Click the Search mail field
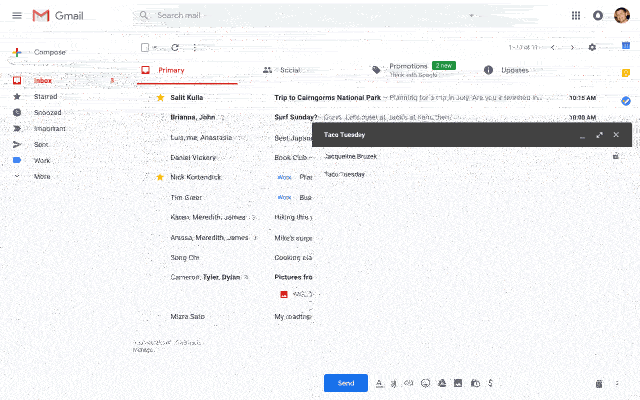640x400 pixels. 310,16
